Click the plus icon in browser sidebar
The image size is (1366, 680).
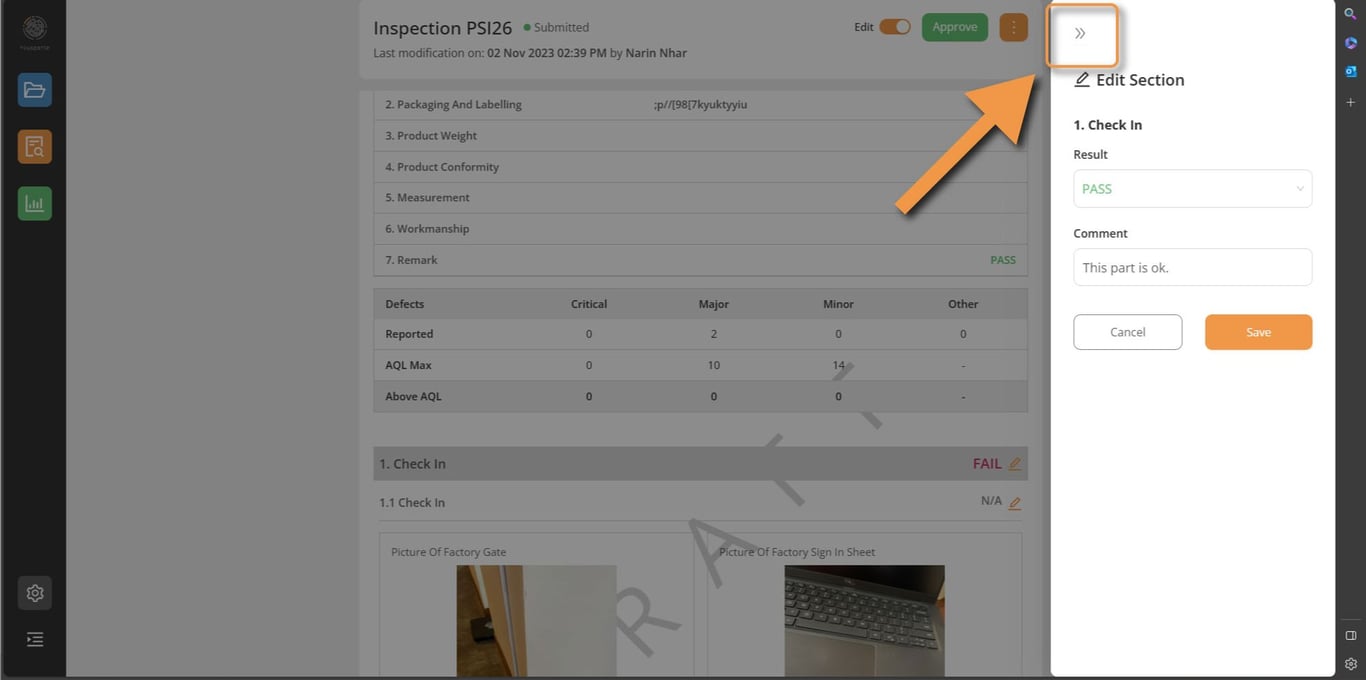(1350, 102)
